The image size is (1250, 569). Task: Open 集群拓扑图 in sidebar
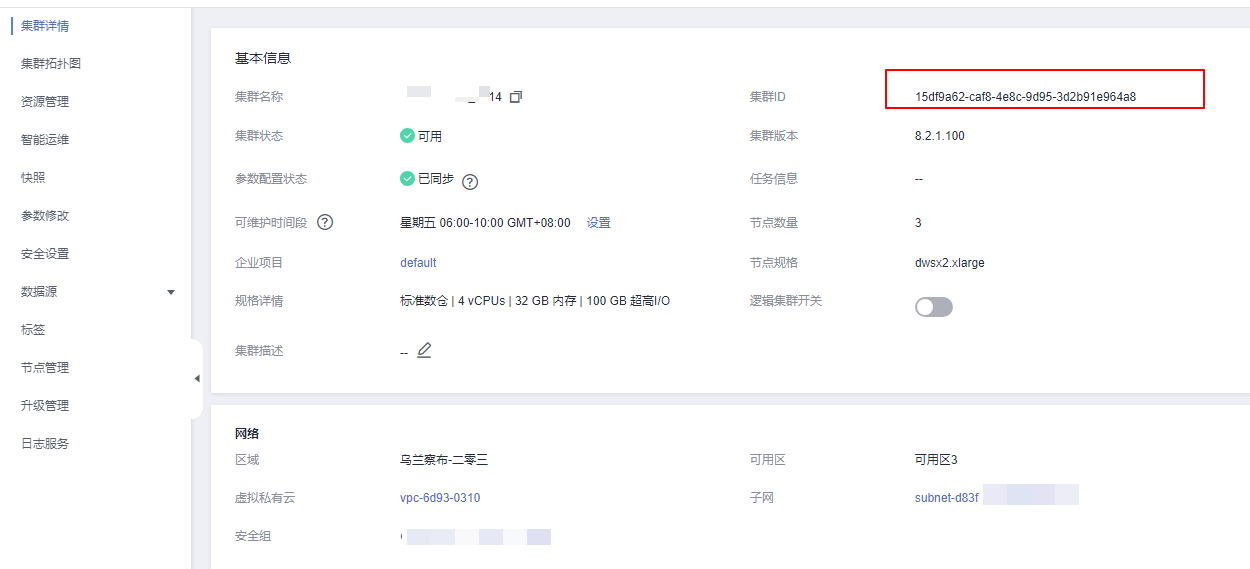click(51, 64)
